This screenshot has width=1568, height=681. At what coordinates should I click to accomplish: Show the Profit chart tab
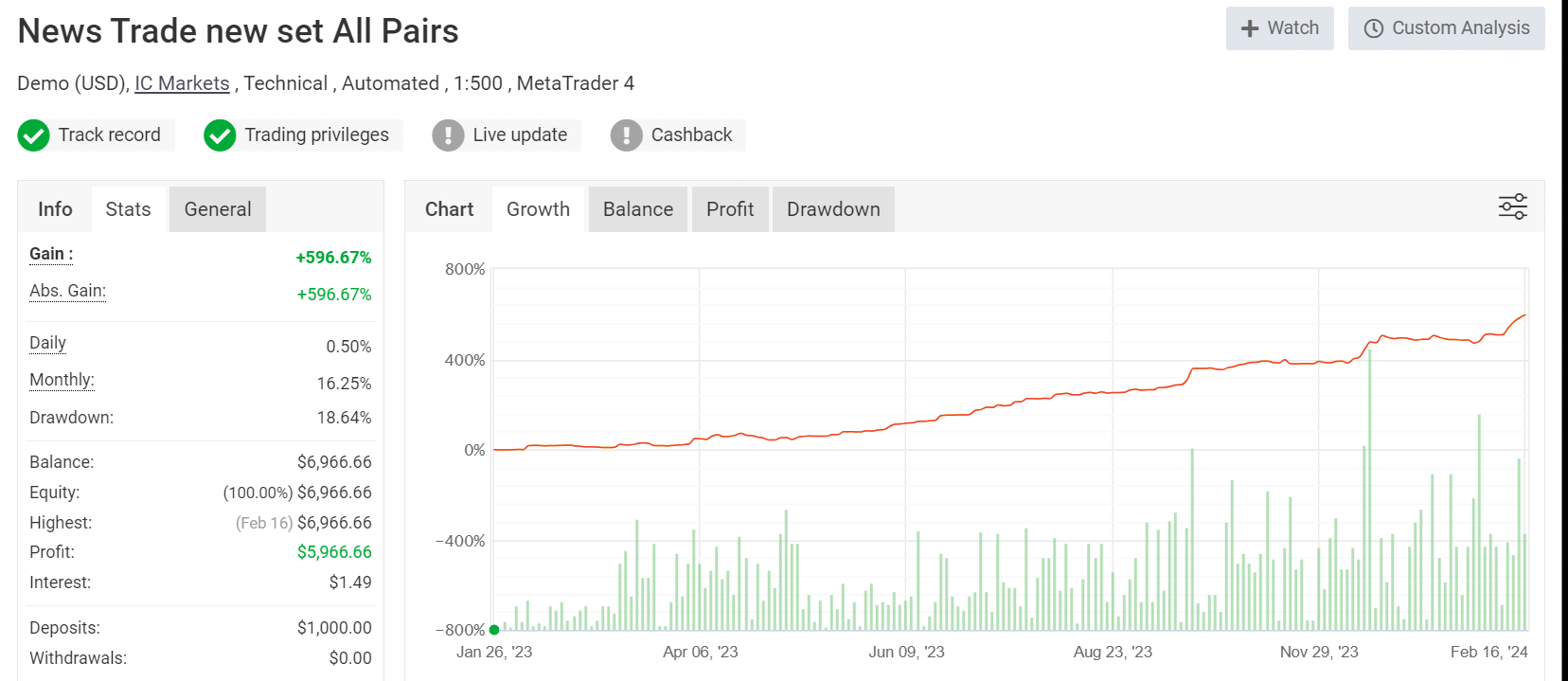pyautogui.click(x=730, y=209)
